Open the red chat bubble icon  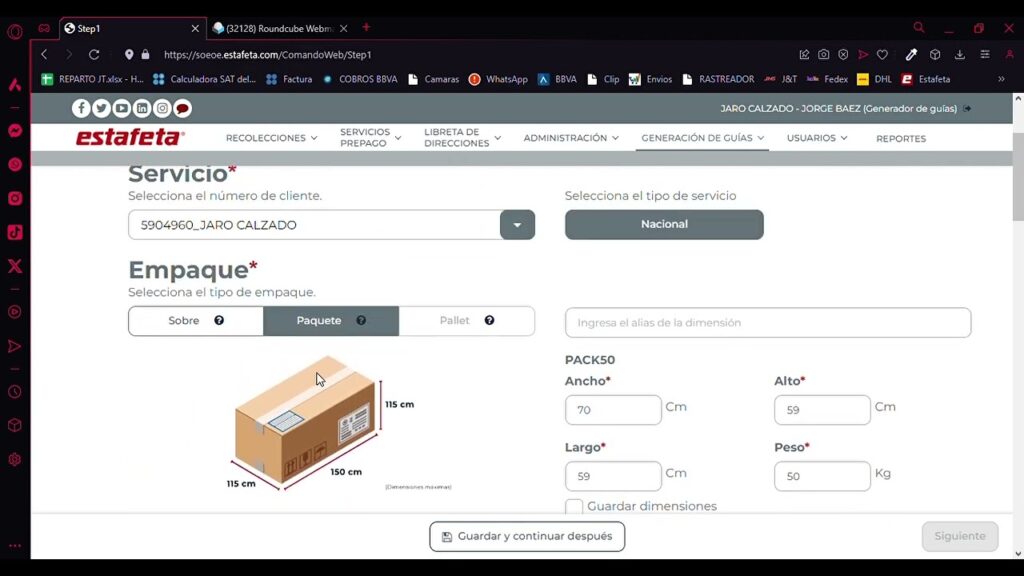point(182,108)
